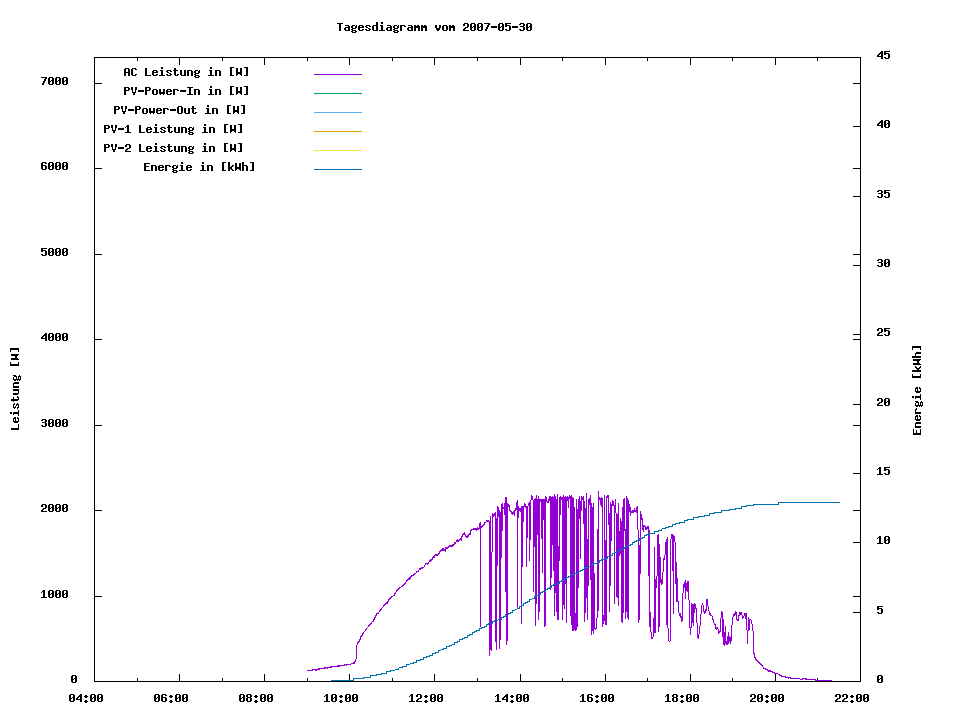The height and width of the screenshot is (720, 960).
Task: Select the PV-2 Leistung legend label
Action: pyautogui.click(x=173, y=148)
